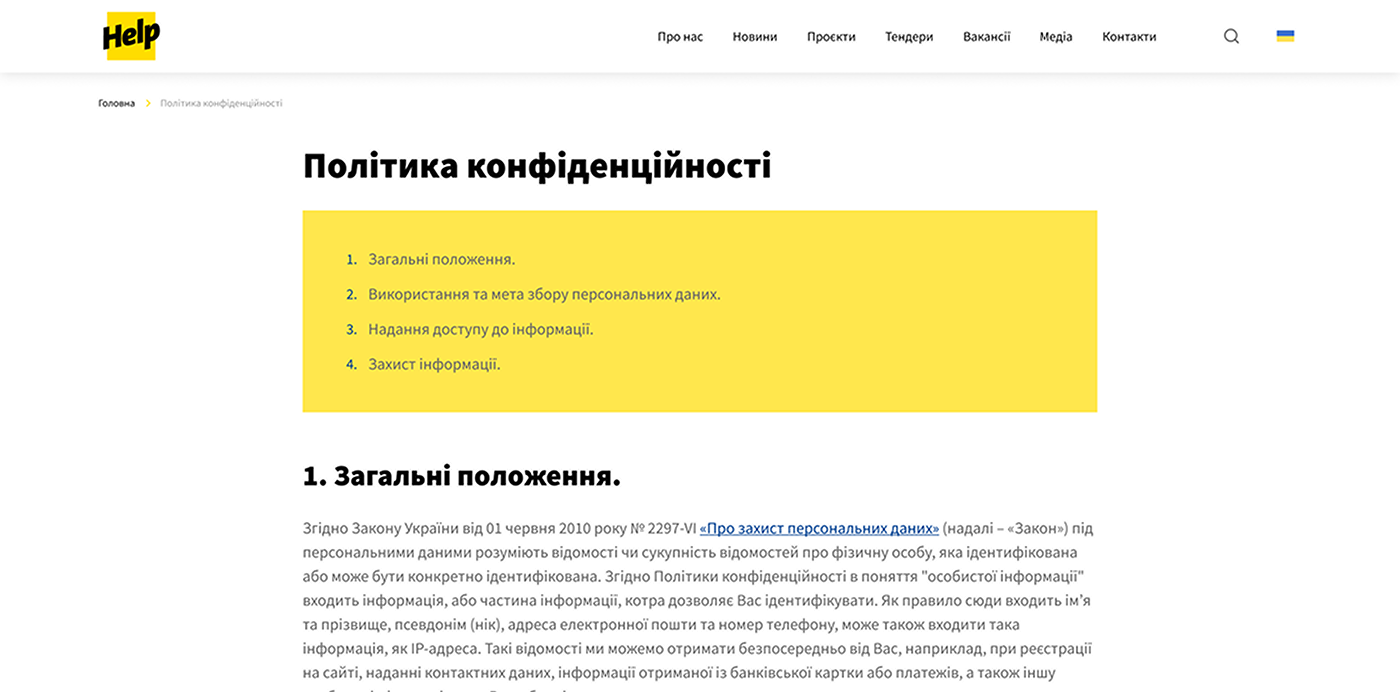Jump to Захист інформації contents item
Viewport: 1400px width, 692px height.
[434, 364]
